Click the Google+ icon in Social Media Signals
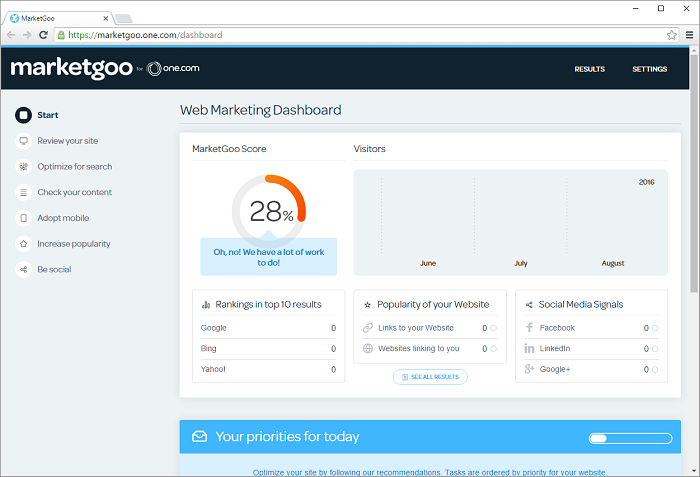This screenshot has height=477, width=700. (x=529, y=369)
